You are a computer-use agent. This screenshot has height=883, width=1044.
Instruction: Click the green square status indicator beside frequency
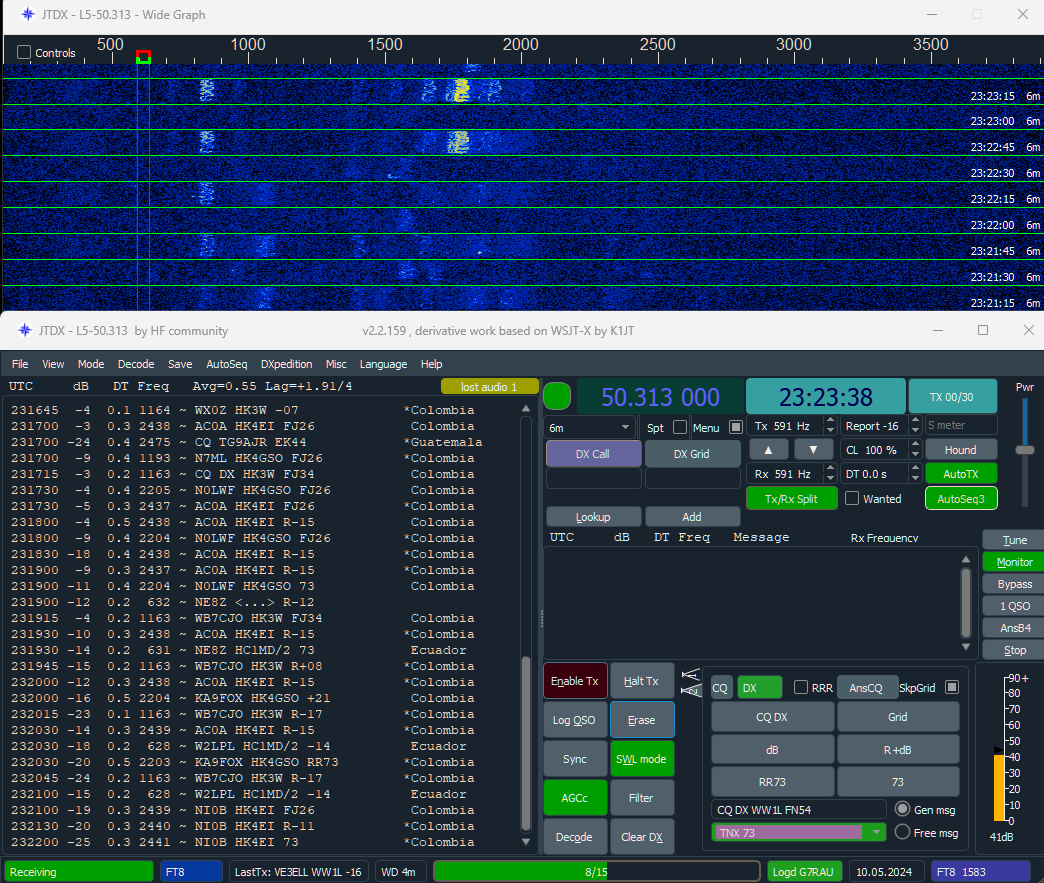pyautogui.click(x=557, y=396)
